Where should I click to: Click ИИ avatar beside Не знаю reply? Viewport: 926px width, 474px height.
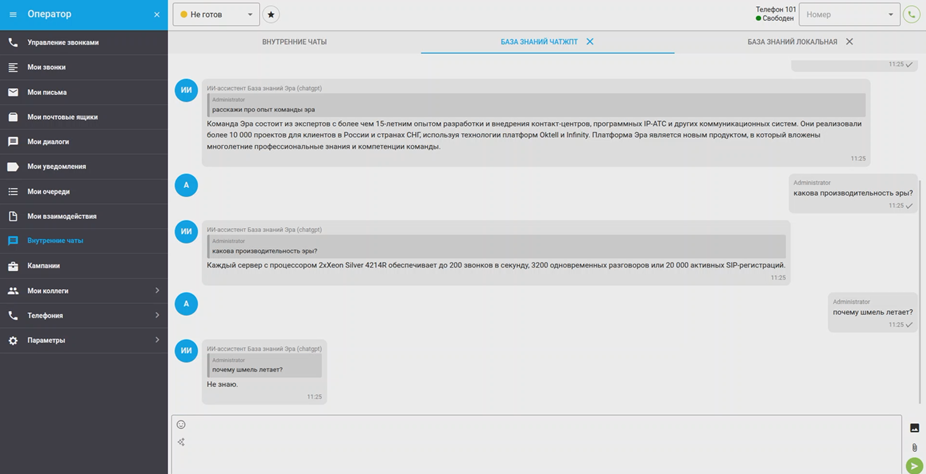click(x=186, y=351)
